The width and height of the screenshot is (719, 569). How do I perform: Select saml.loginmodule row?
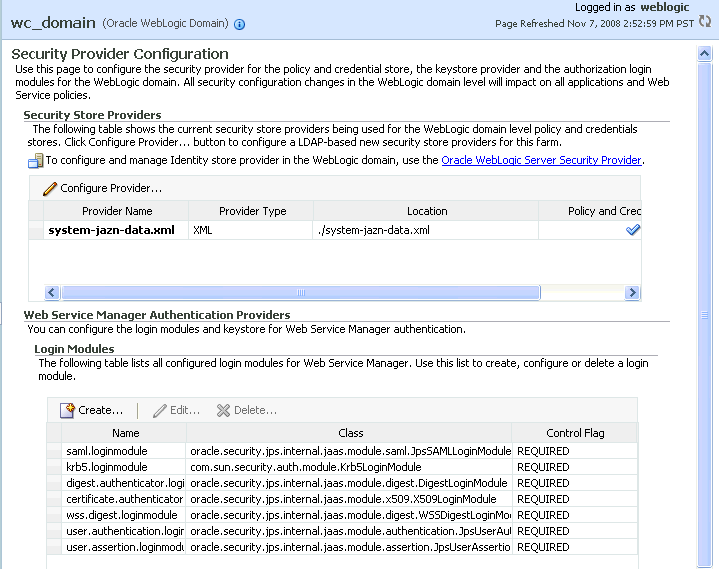(342, 451)
